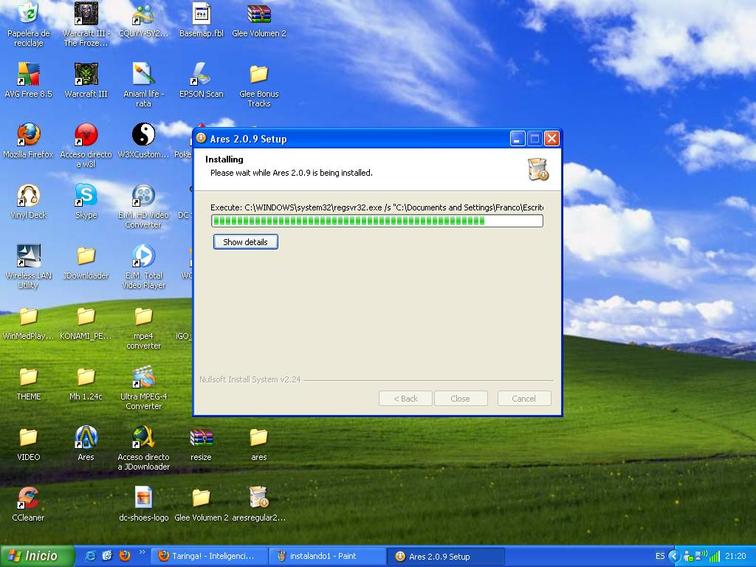Click the Show details button
This screenshot has width=756, height=567.
(245, 242)
